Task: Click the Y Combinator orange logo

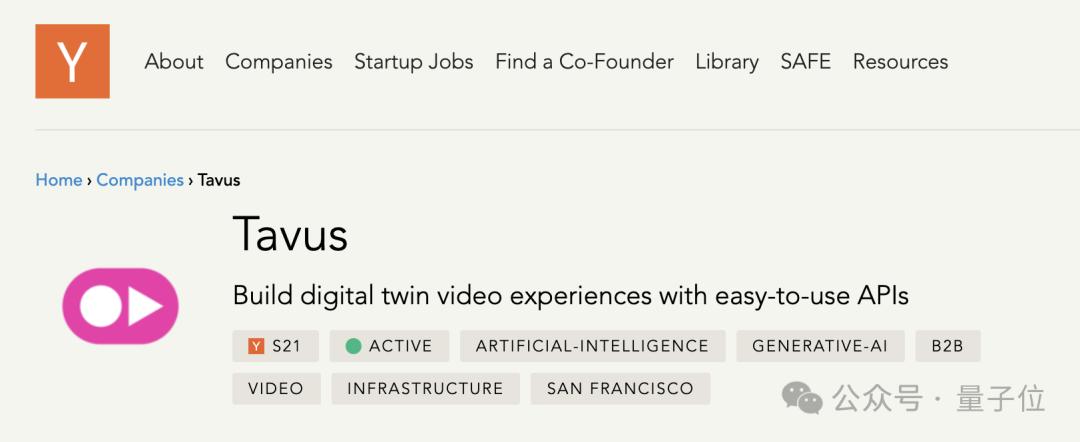Action: [72, 62]
